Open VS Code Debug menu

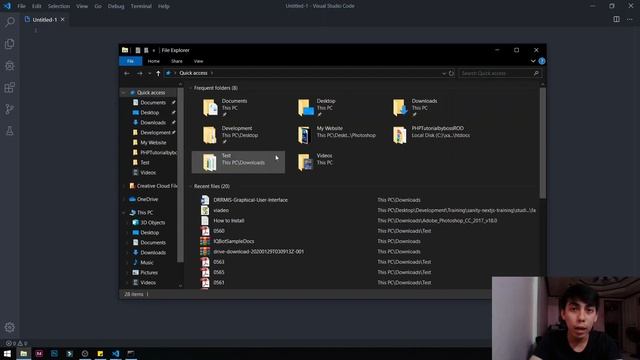click(x=116, y=6)
